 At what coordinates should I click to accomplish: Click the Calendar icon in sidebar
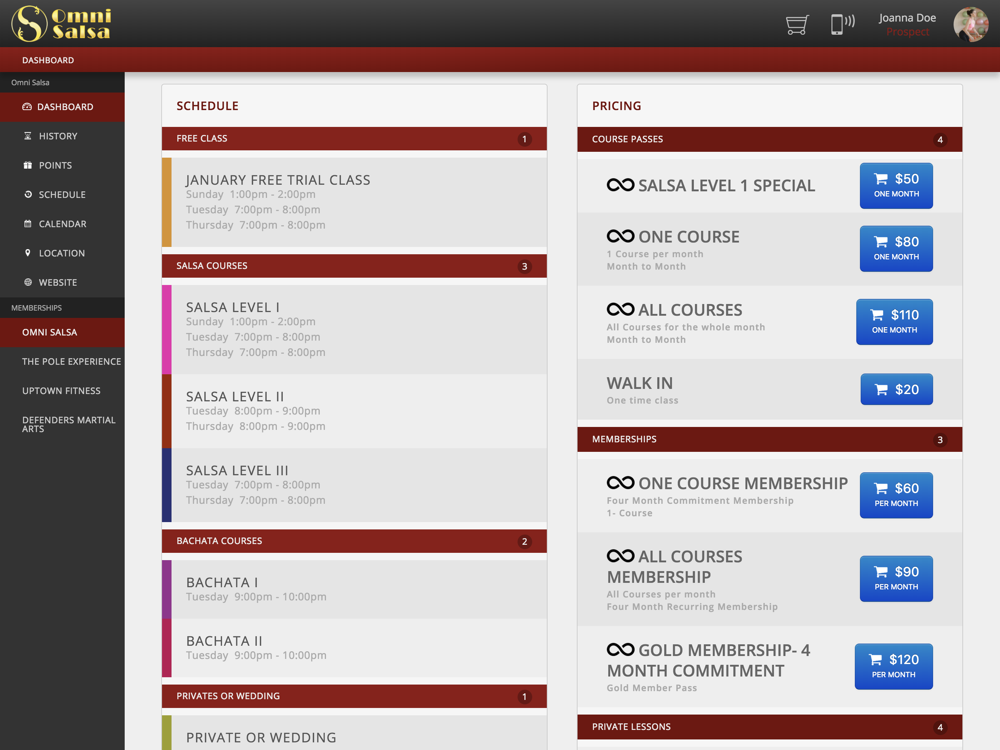[27, 224]
